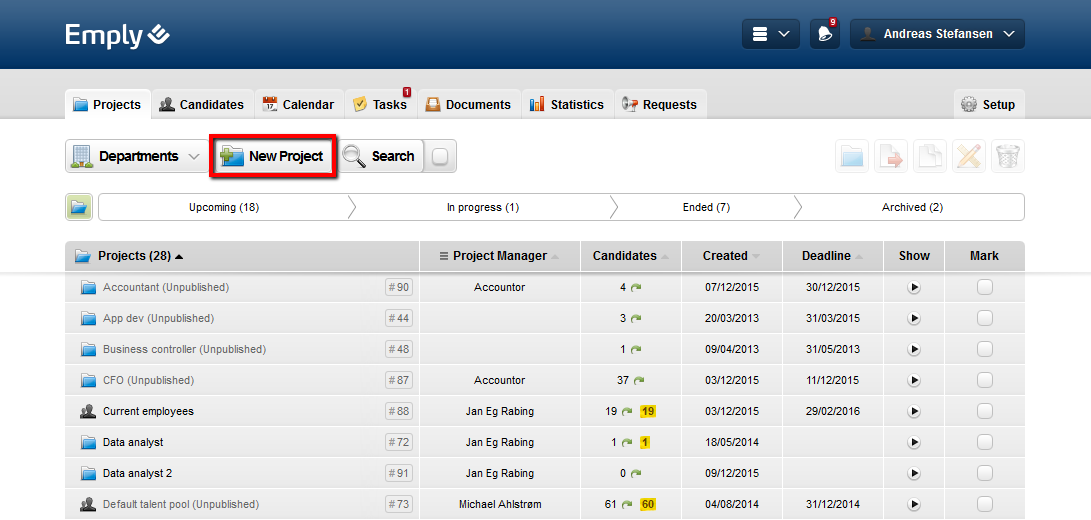1091x520 pixels.
Task: Mark the Accountant project checkbox
Action: [x=984, y=288]
